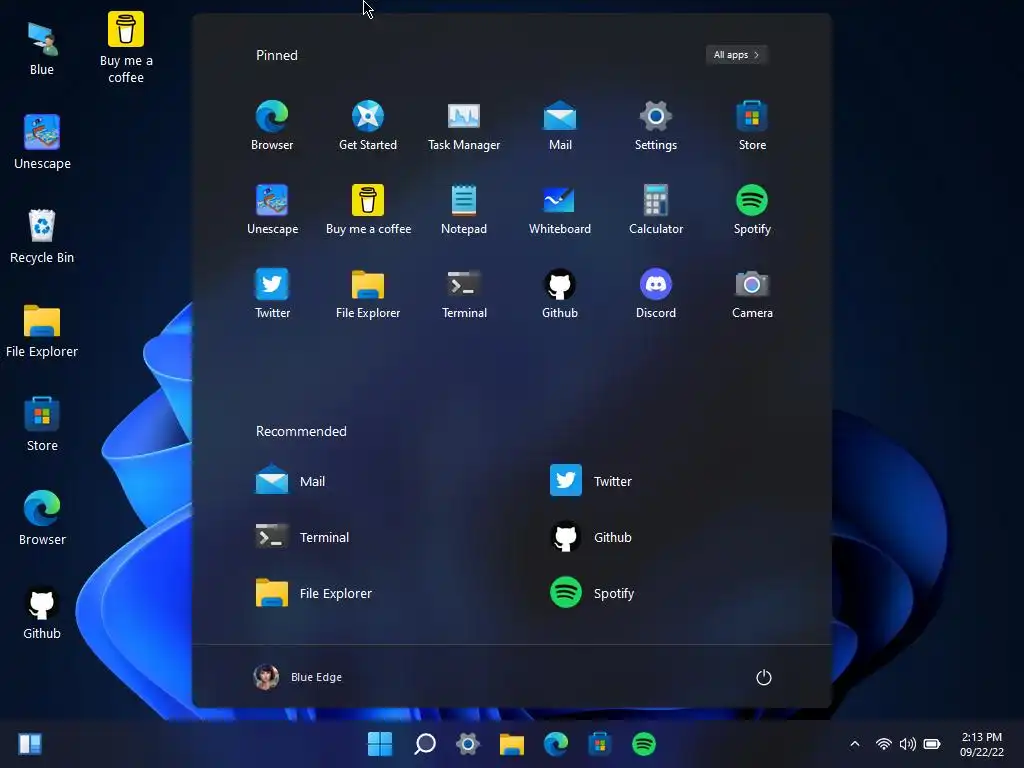Open Wi-Fi network status in tray
The height and width of the screenshot is (768, 1024).
pos(884,744)
